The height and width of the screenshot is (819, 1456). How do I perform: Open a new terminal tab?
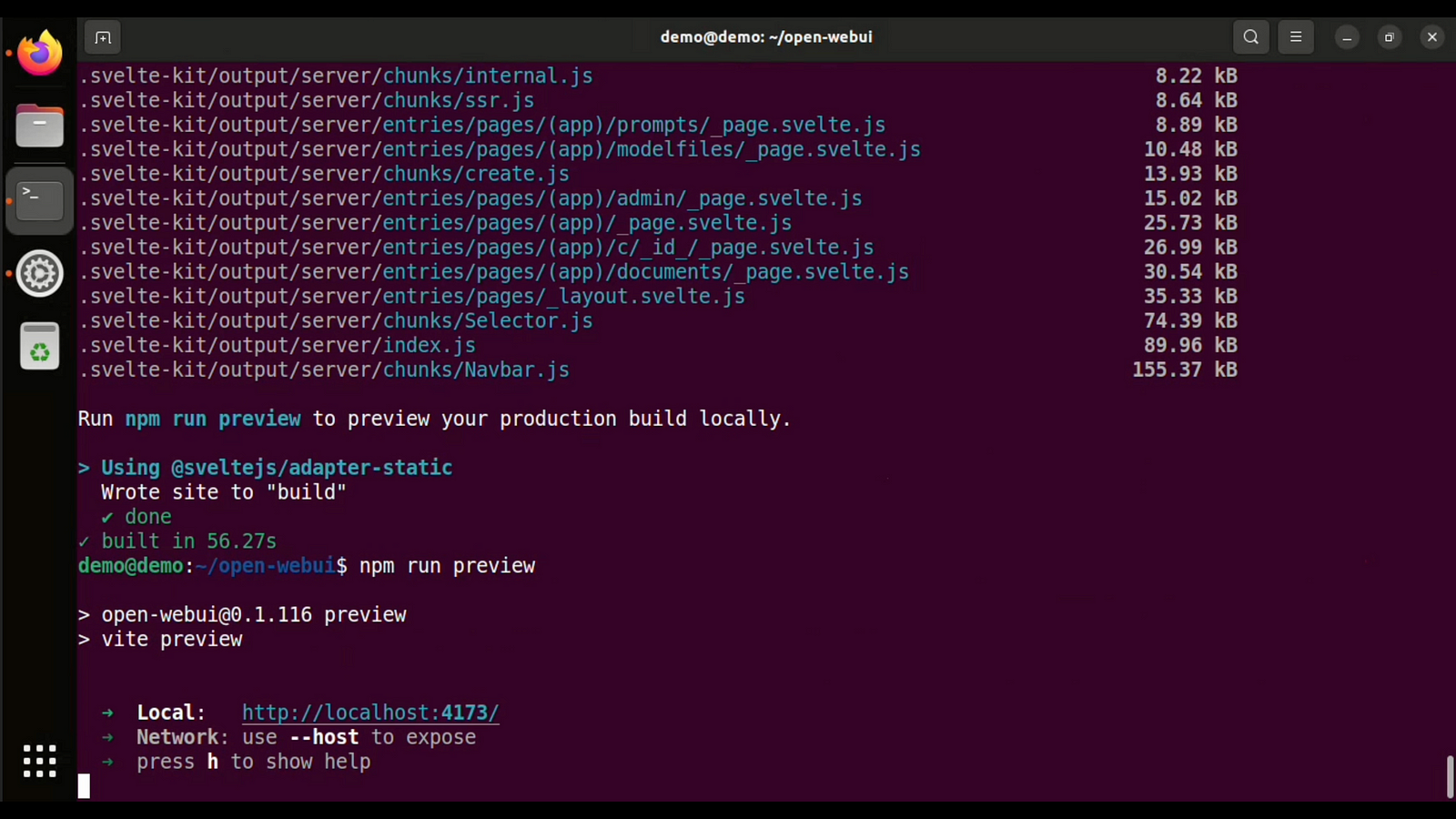coord(103,37)
